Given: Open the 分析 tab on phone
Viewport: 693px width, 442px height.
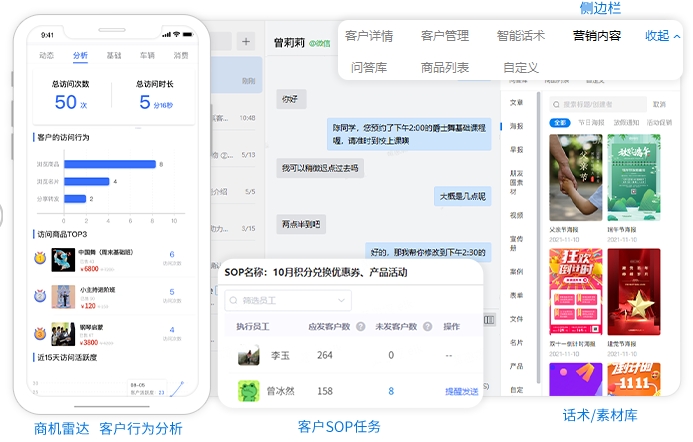Looking at the screenshot, I should click(80, 56).
